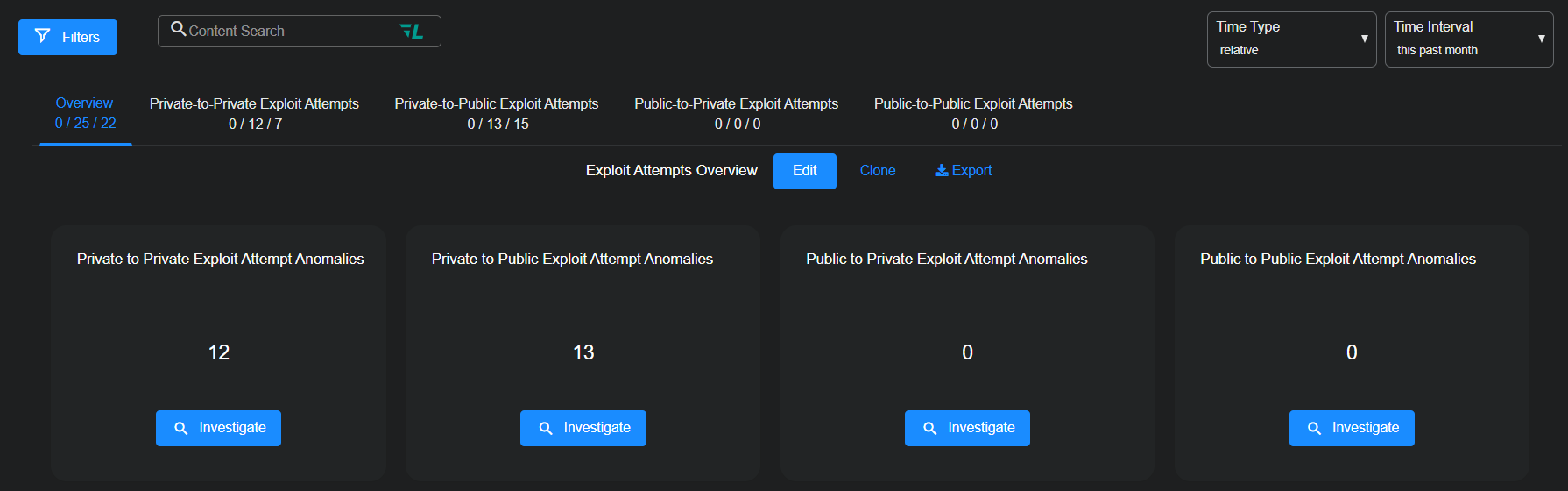Screen dimensions: 1568x491
Task: Open the Time Type dropdown
Action: click(1291, 39)
